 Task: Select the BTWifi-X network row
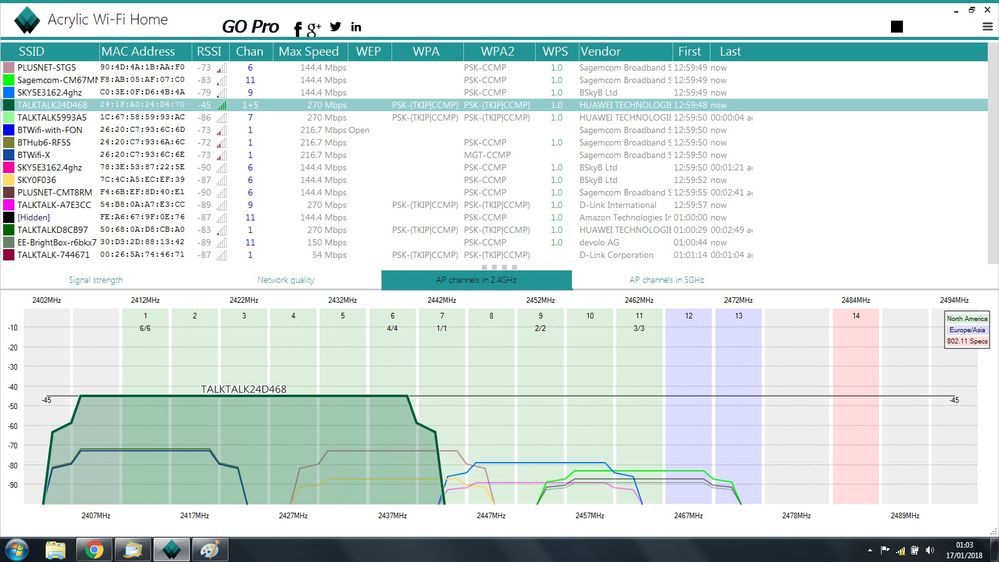[494, 155]
